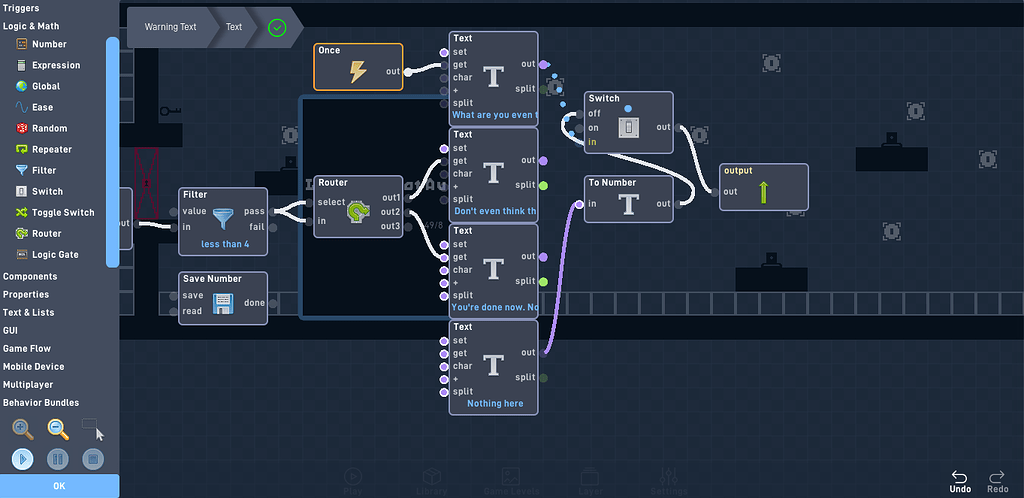Undo the last action

pyautogui.click(x=960, y=482)
